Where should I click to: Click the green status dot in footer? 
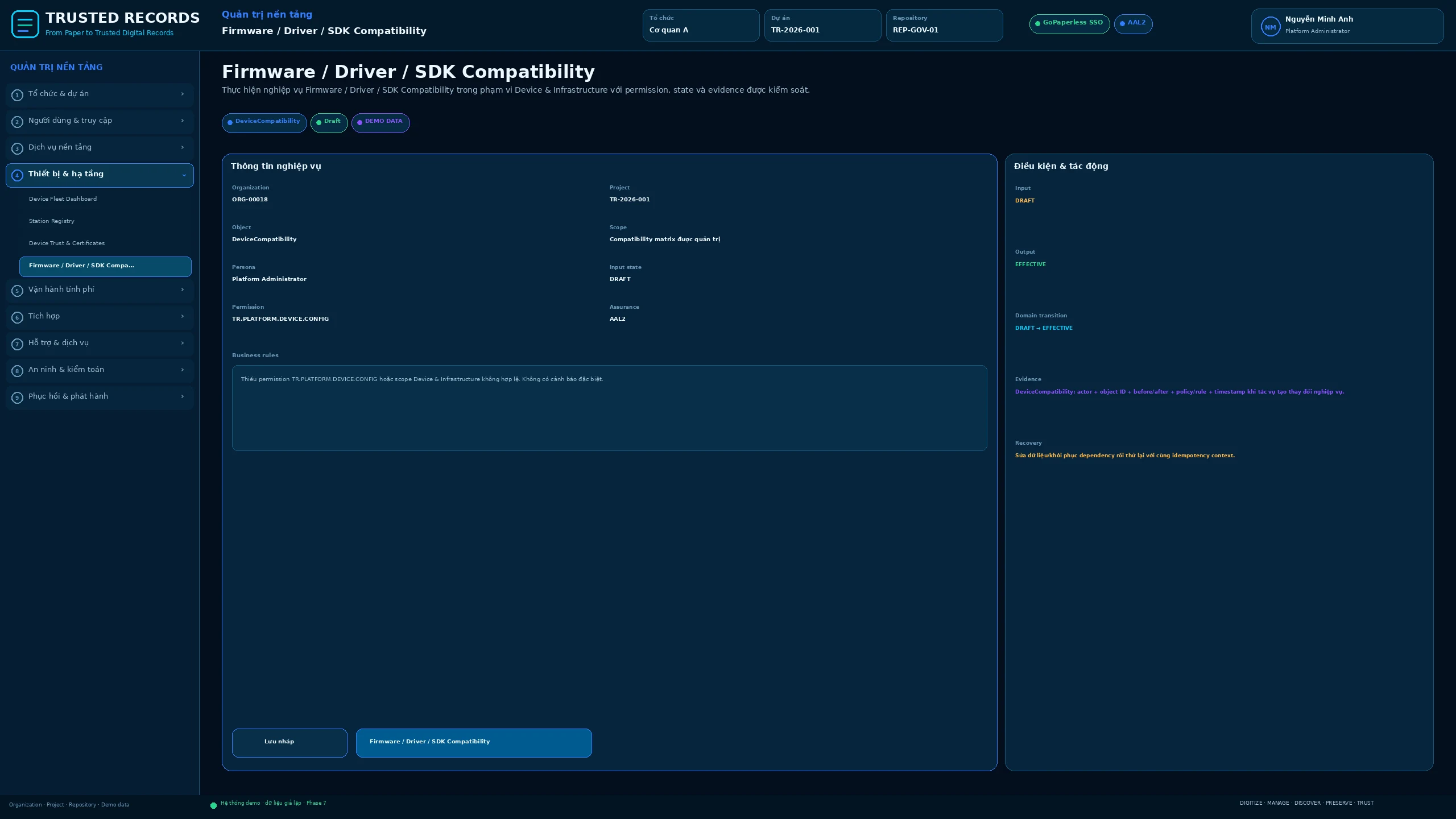(213, 805)
